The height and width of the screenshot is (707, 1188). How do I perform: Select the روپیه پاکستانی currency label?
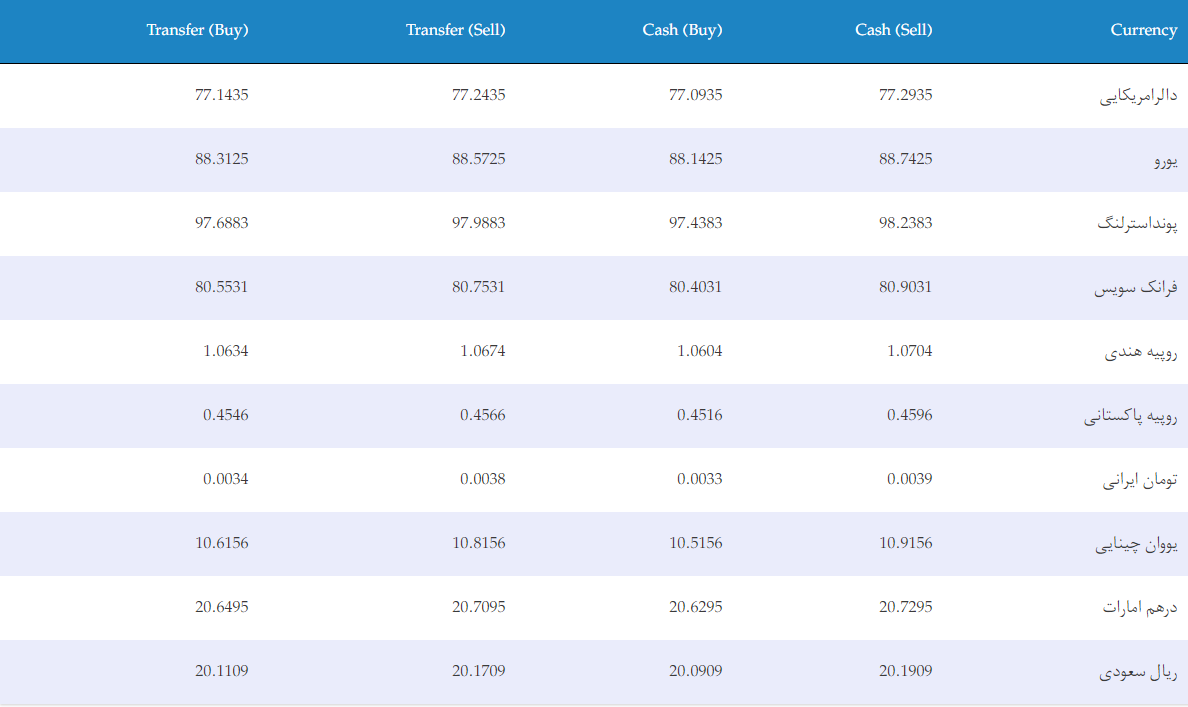[1130, 416]
